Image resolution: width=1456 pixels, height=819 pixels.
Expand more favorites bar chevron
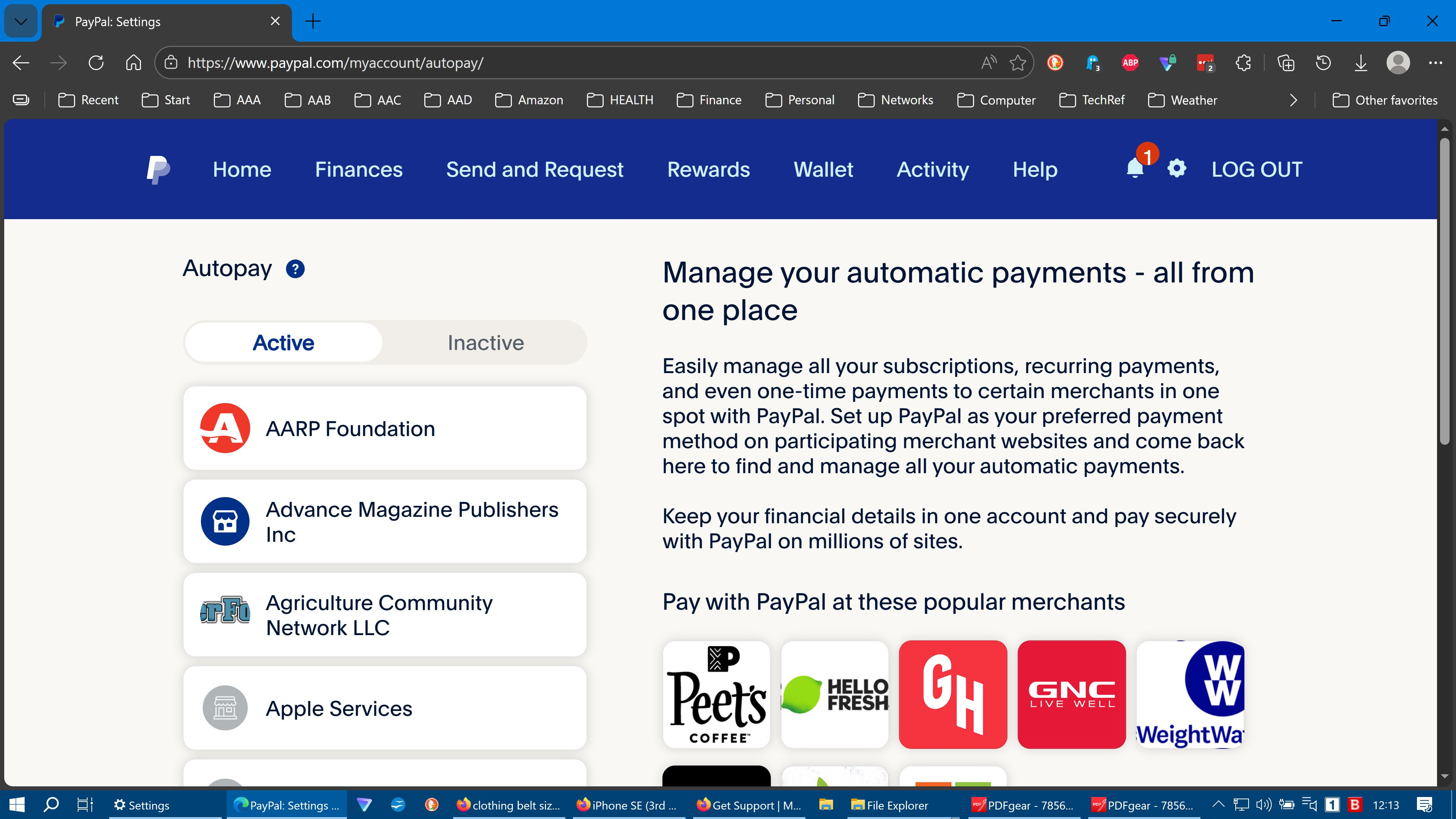[x=1293, y=100]
